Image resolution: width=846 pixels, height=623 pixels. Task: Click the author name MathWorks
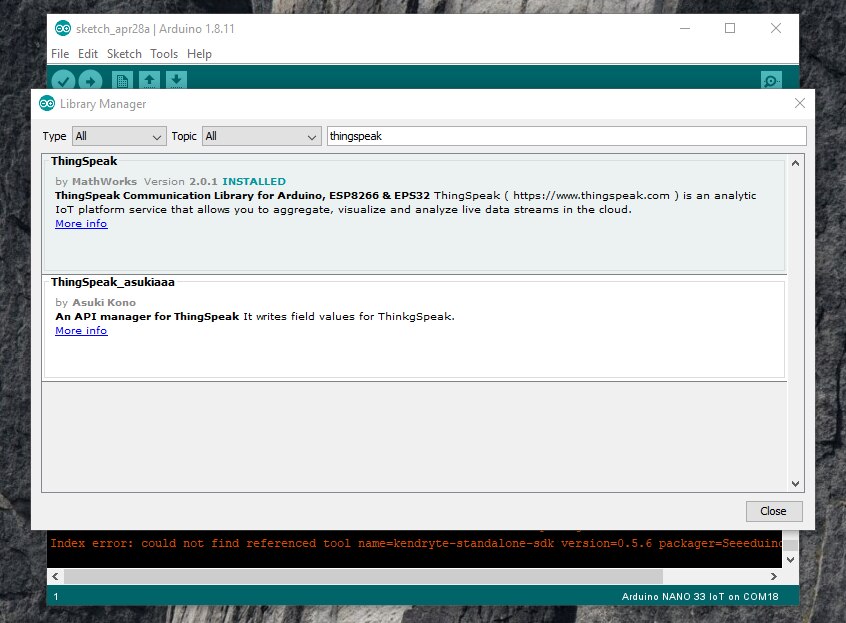pyautogui.click(x=104, y=182)
